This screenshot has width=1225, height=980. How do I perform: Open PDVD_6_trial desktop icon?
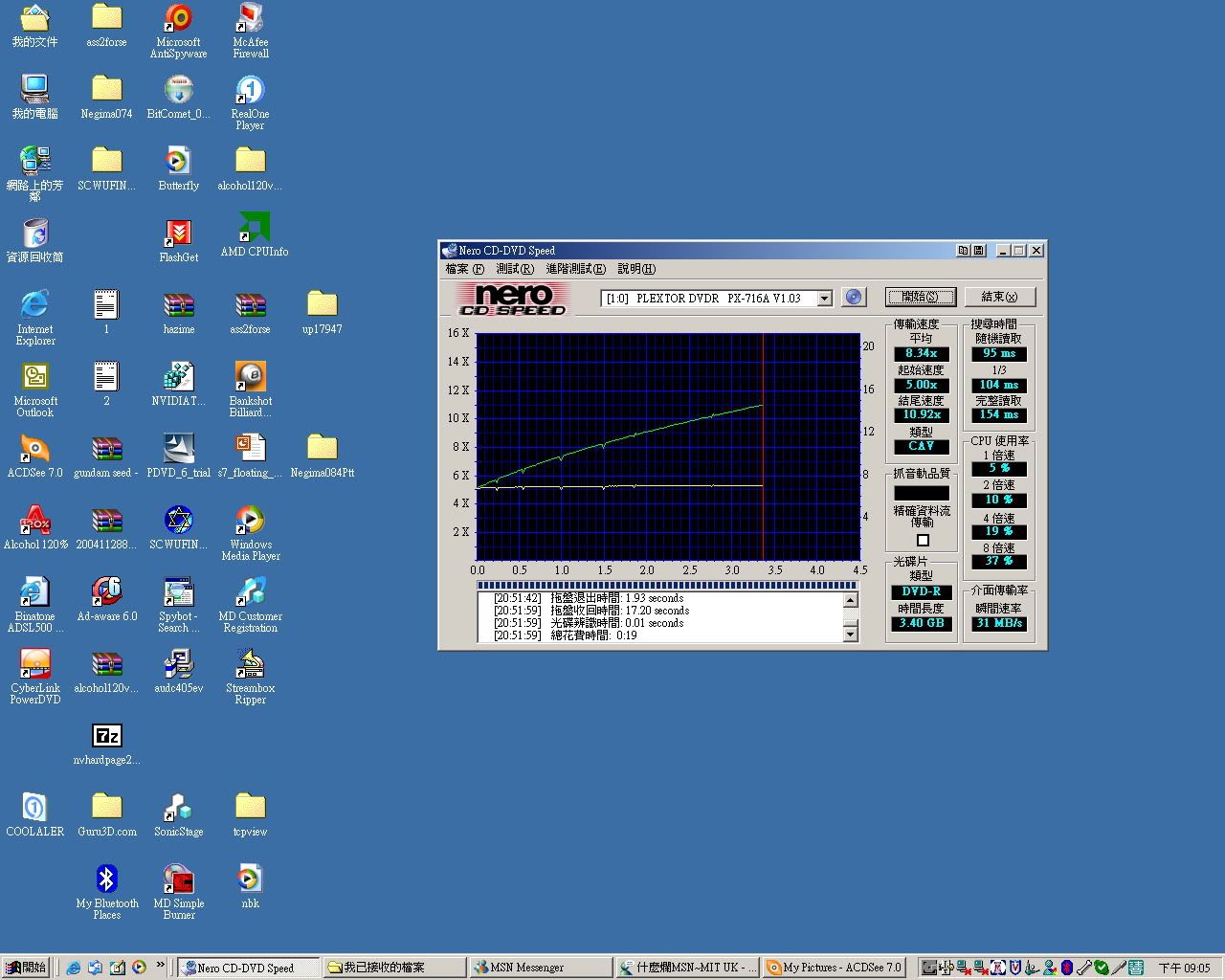(178, 456)
